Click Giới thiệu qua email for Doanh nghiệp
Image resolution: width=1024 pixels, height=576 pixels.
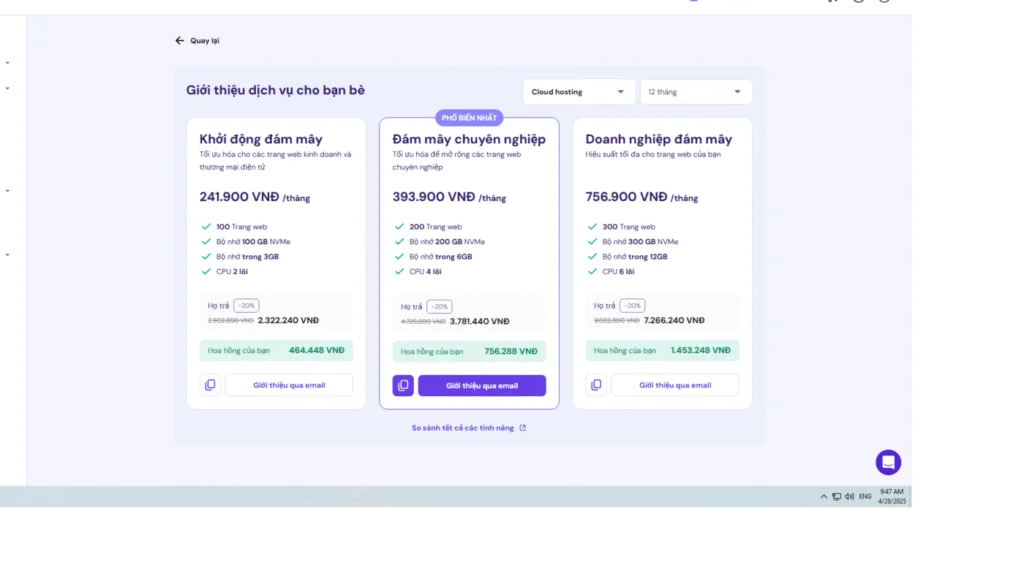675,385
